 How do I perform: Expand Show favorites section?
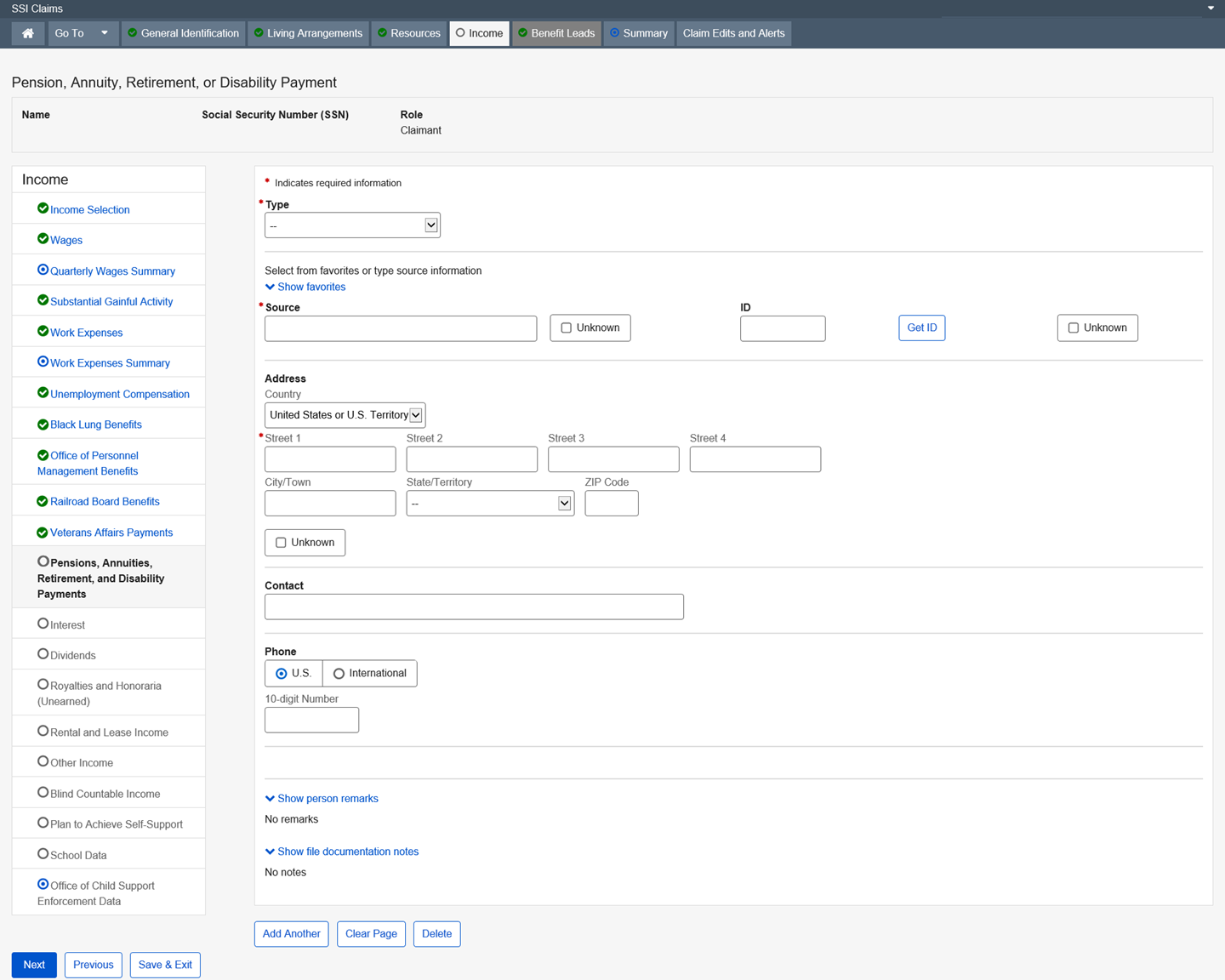[x=305, y=288]
